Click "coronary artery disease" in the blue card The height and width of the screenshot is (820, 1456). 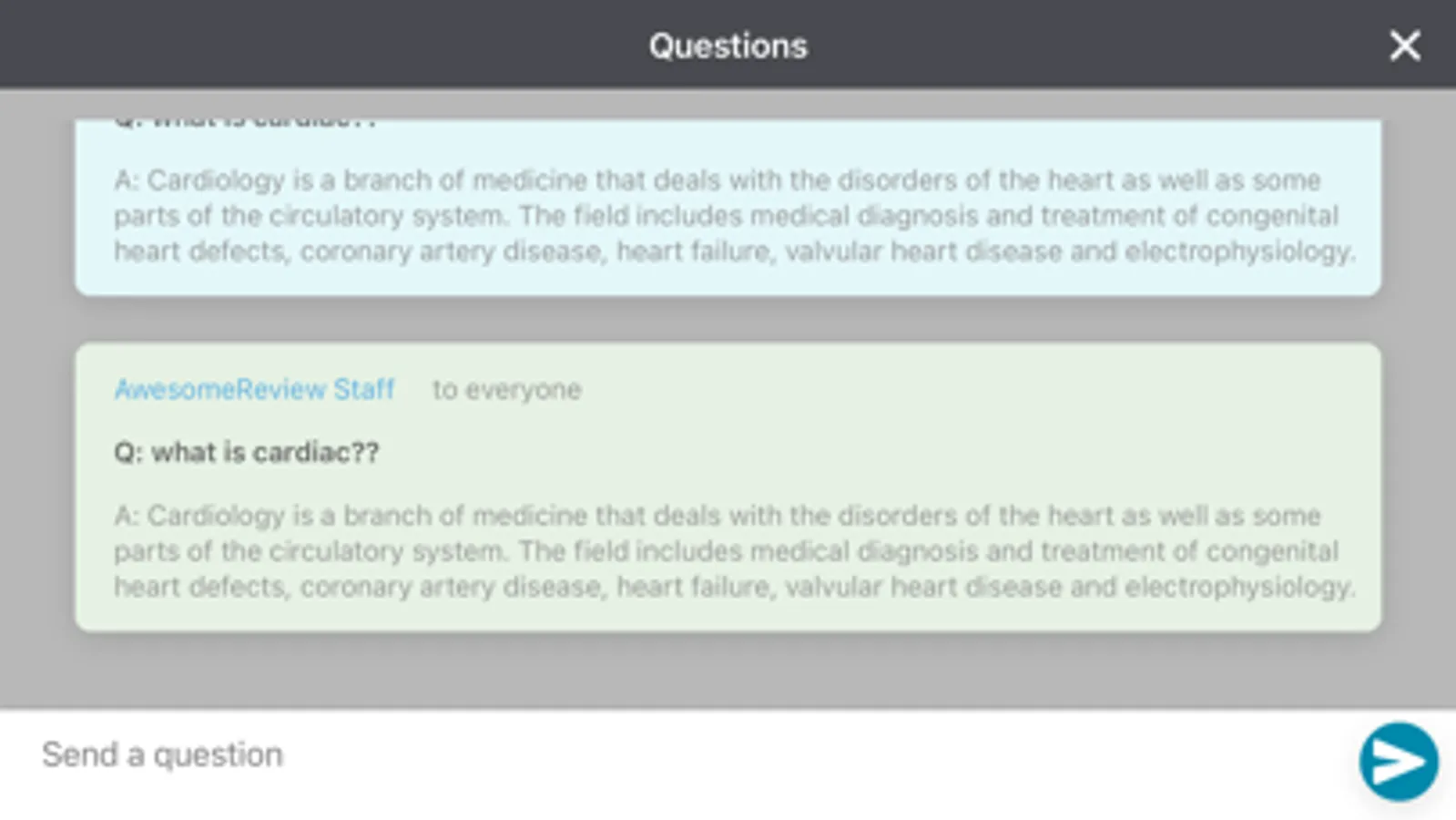(x=452, y=251)
